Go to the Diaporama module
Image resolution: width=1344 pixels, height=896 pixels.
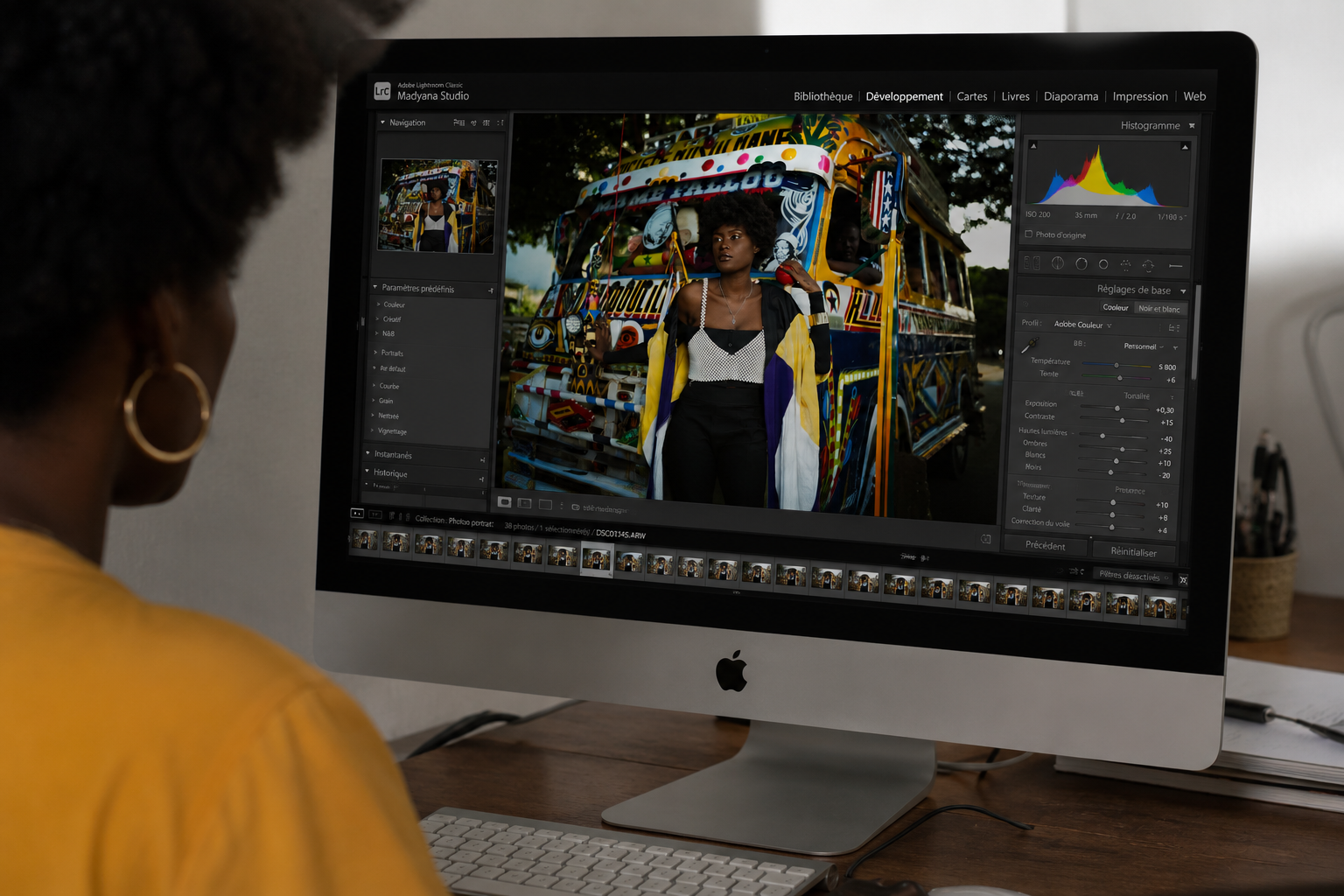1071,96
